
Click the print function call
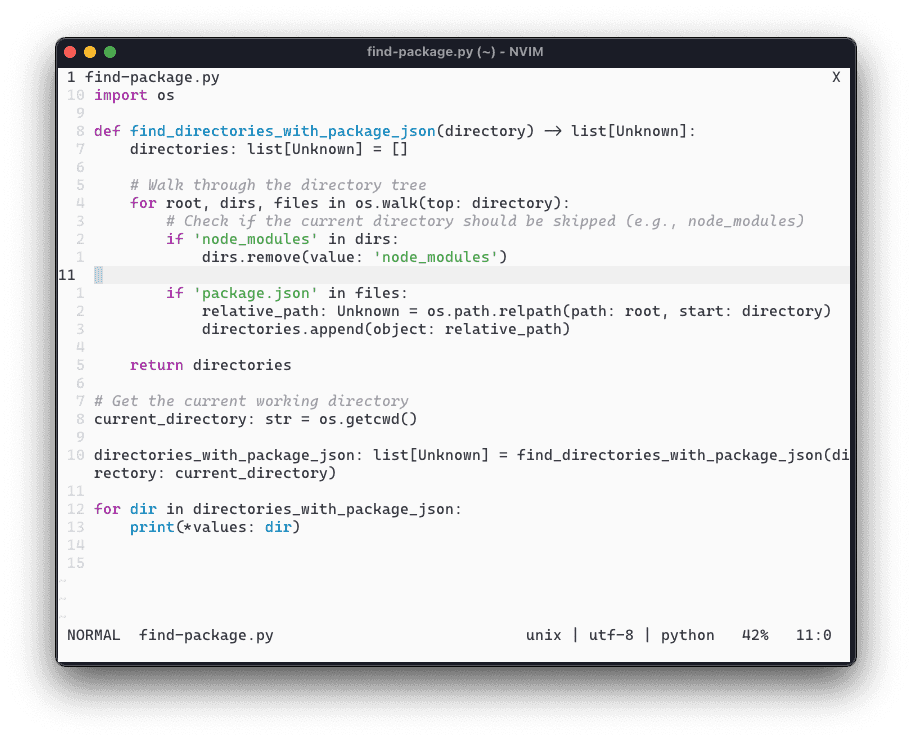tap(152, 527)
